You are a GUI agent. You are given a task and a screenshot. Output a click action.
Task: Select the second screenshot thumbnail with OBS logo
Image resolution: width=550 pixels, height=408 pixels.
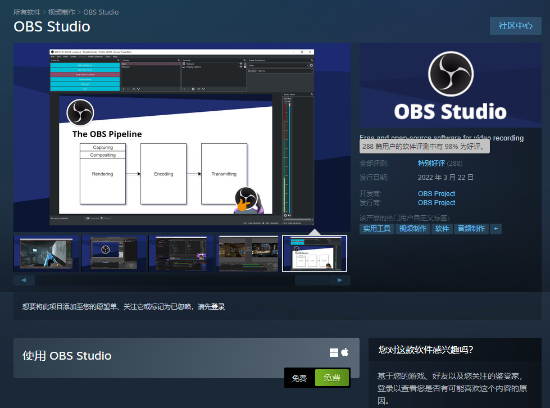click(x=114, y=253)
